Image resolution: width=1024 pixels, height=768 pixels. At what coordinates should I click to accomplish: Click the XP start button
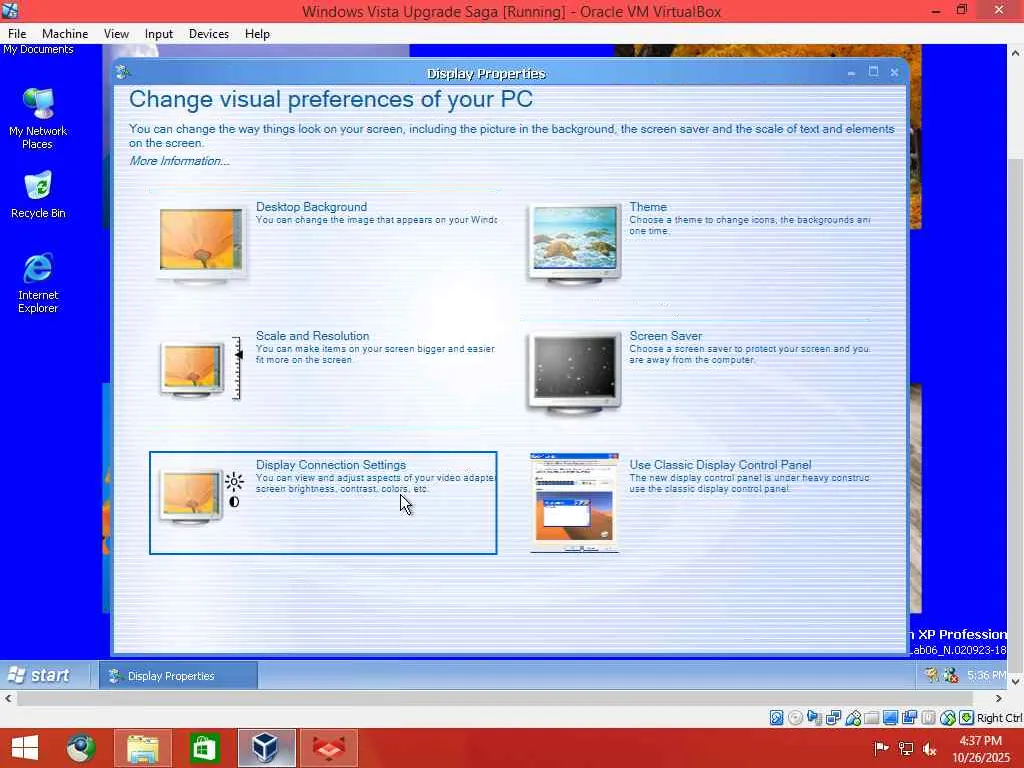tap(39, 675)
